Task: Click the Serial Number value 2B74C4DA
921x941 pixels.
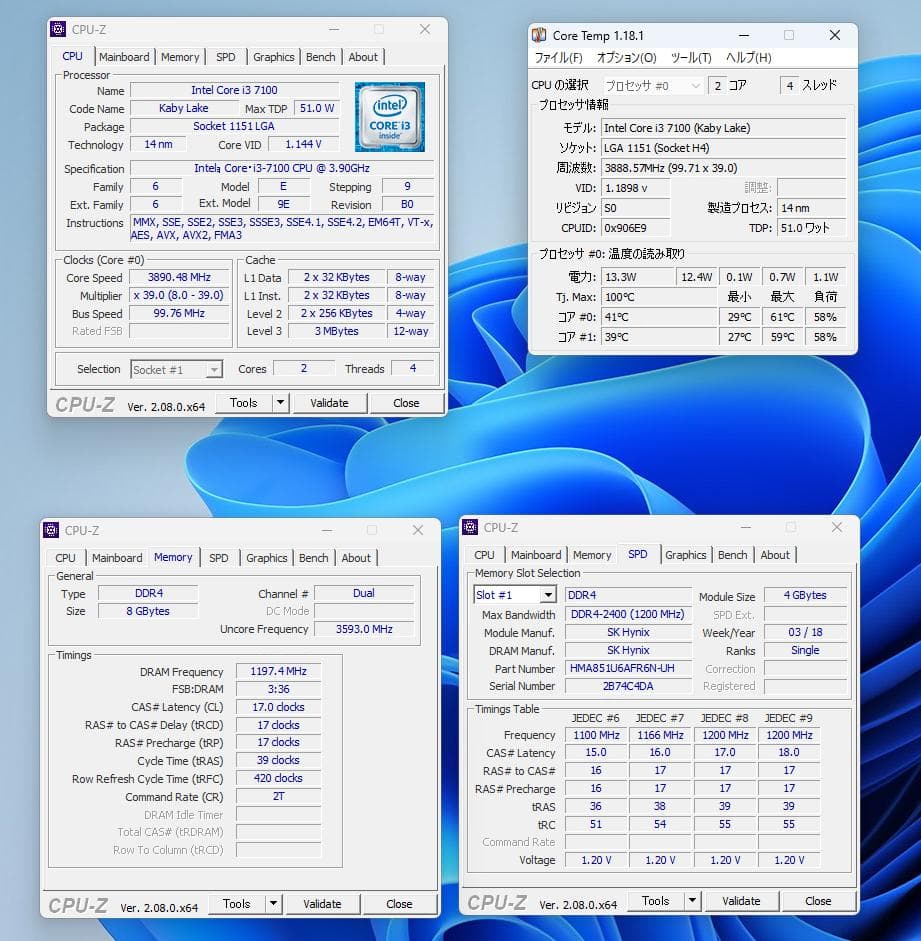Action: pos(628,686)
